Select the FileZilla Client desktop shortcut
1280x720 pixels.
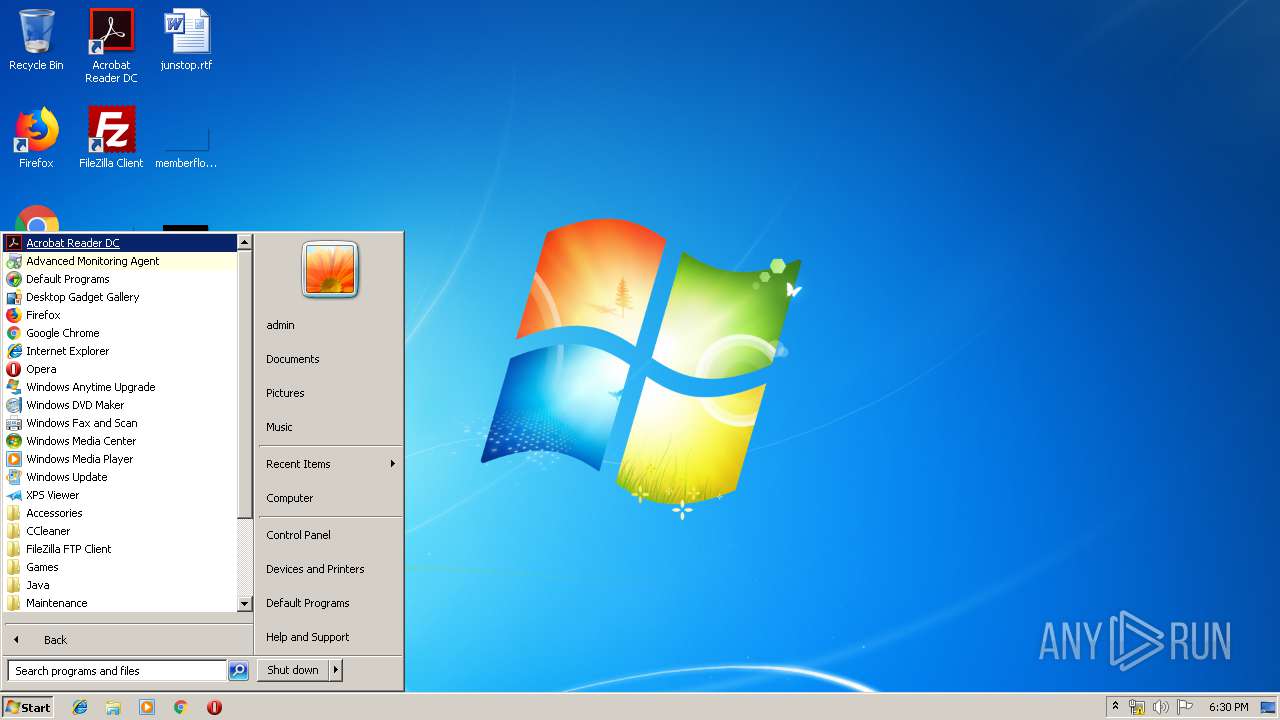click(111, 137)
